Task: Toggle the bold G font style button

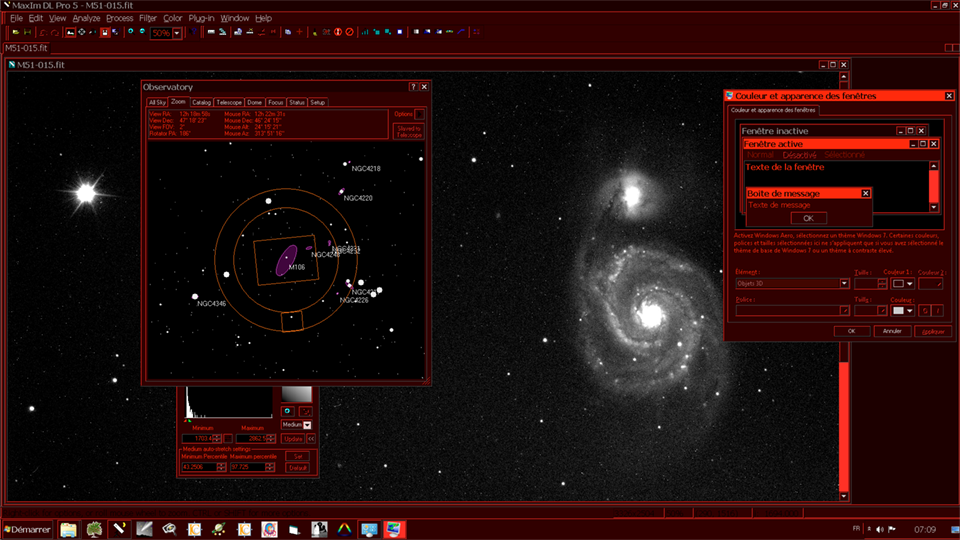Action: click(x=925, y=310)
